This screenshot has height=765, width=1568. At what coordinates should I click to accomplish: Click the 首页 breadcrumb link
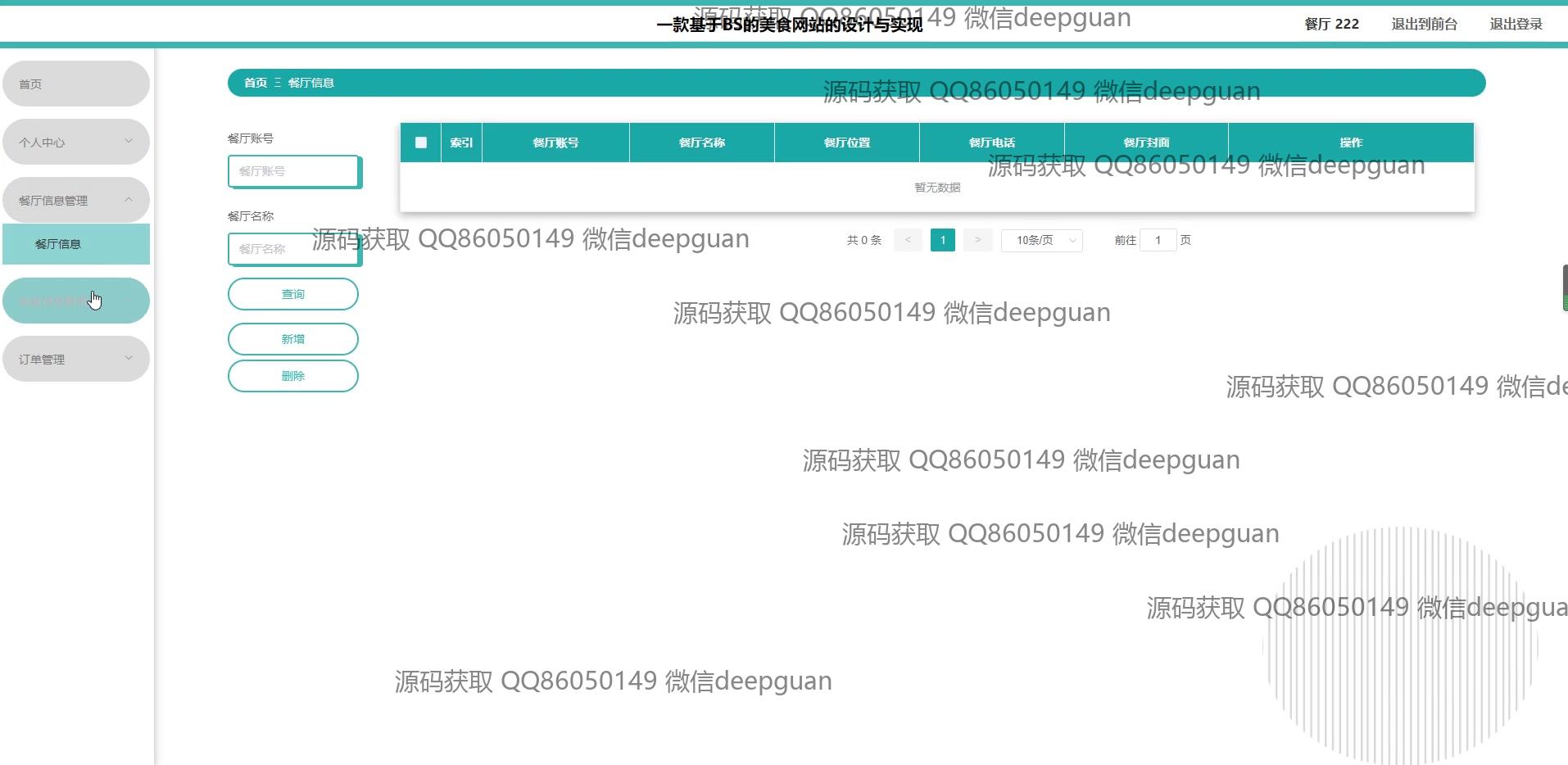point(256,83)
